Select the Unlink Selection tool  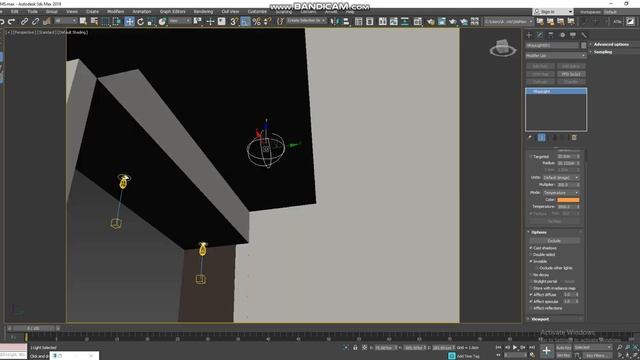coord(36,21)
